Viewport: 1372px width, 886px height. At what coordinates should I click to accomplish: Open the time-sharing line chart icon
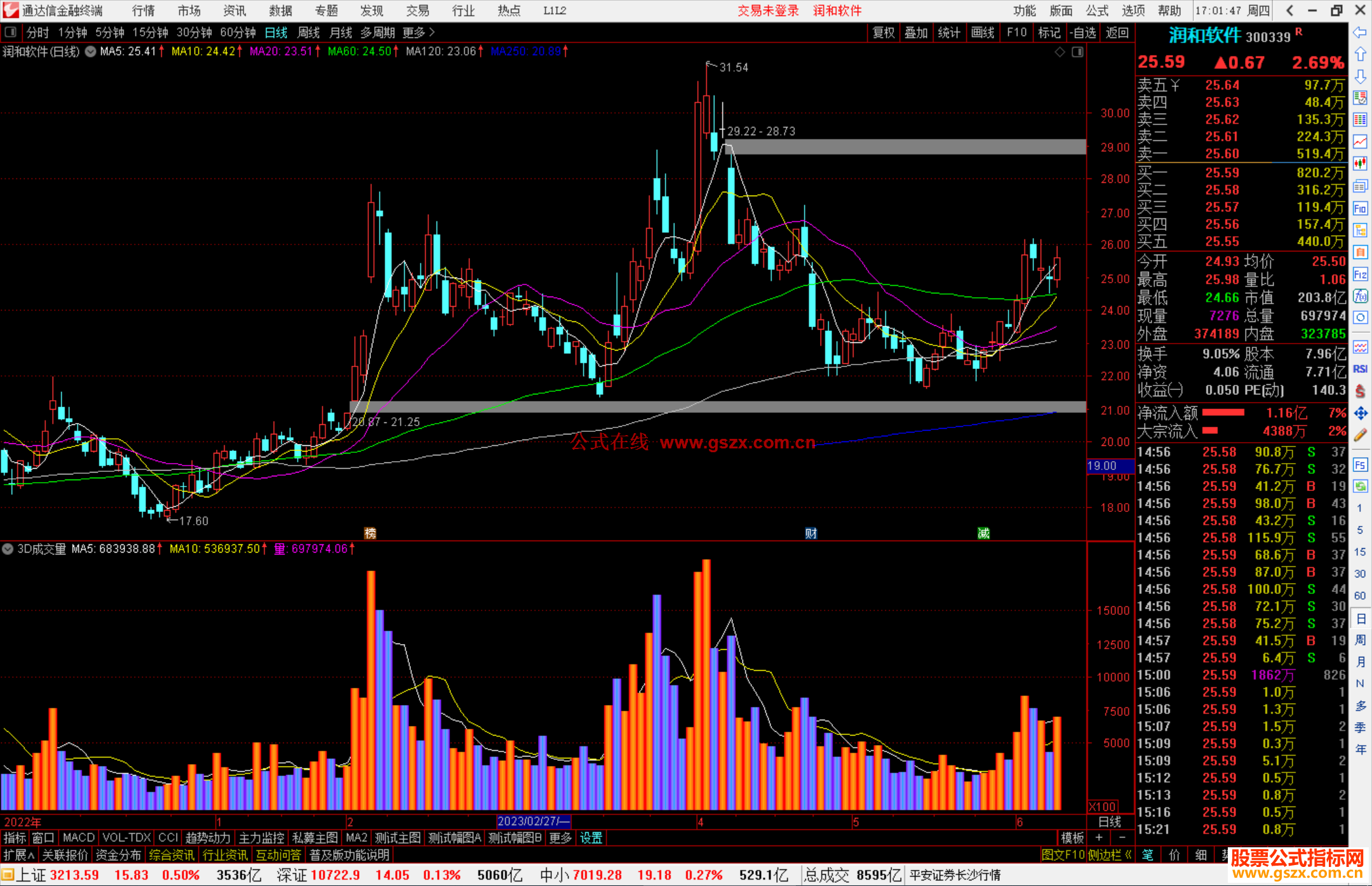click(1360, 142)
